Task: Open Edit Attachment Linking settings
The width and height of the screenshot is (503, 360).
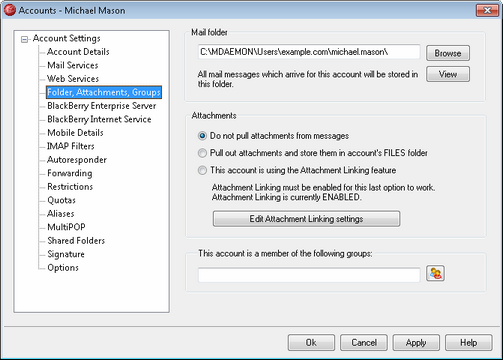Action: tap(306, 219)
